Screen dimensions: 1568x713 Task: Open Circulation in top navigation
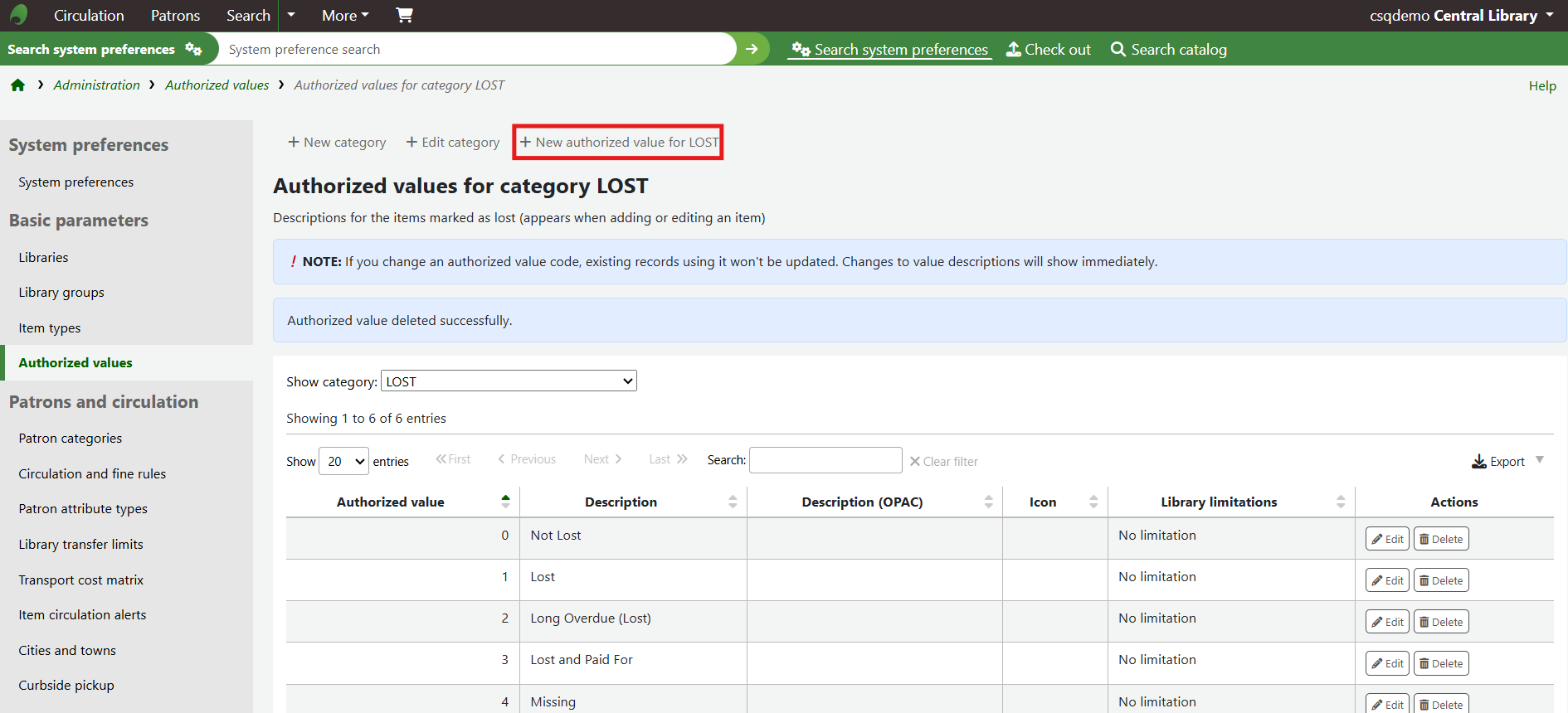[89, 15]
